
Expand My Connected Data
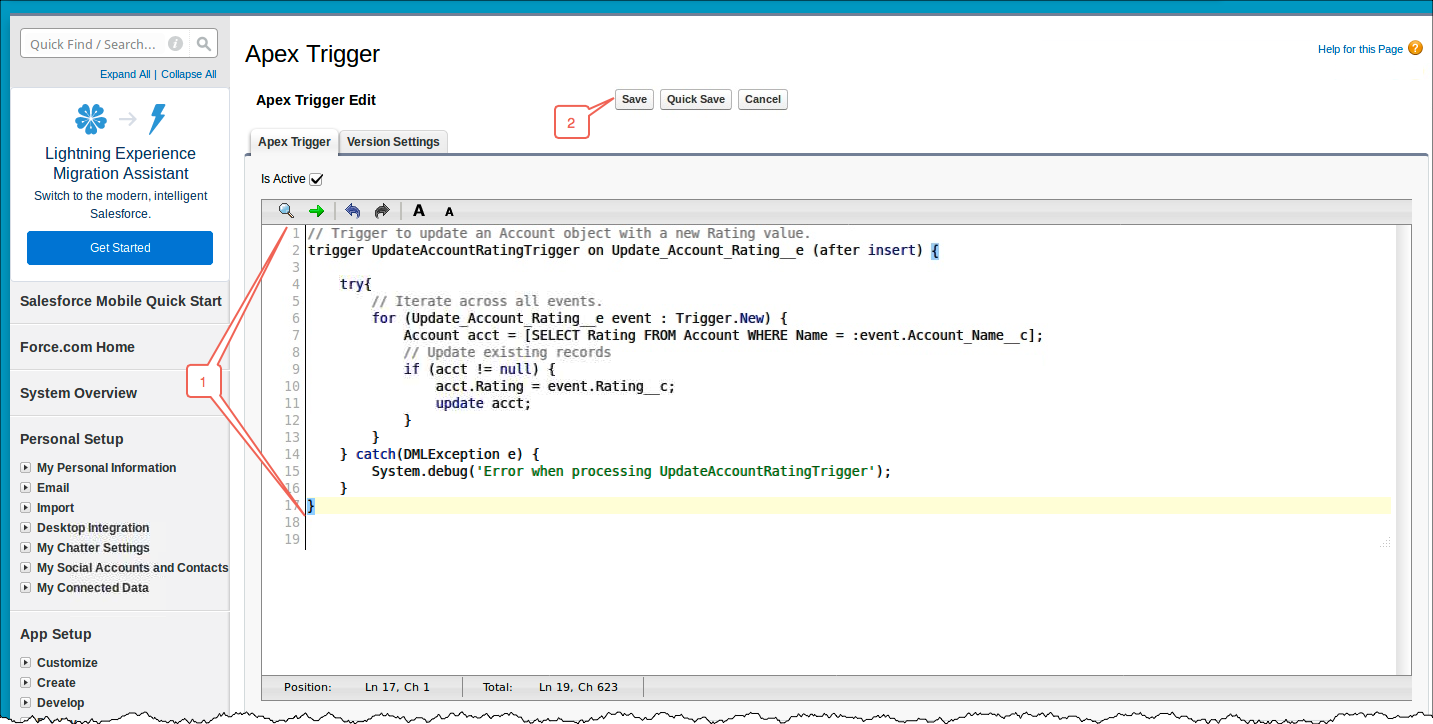click(26, 588)
